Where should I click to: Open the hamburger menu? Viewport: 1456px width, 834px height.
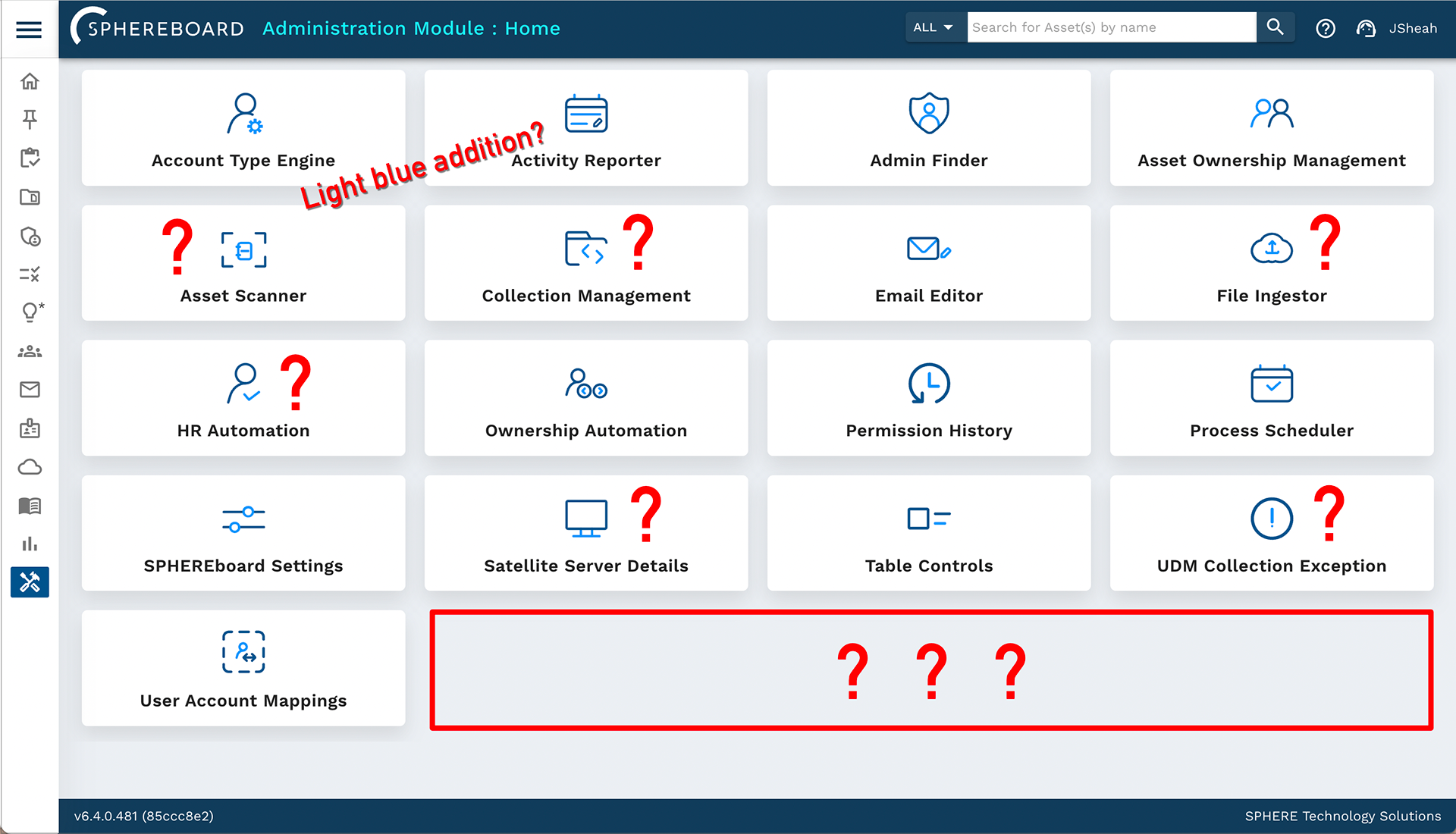[29, 30]
